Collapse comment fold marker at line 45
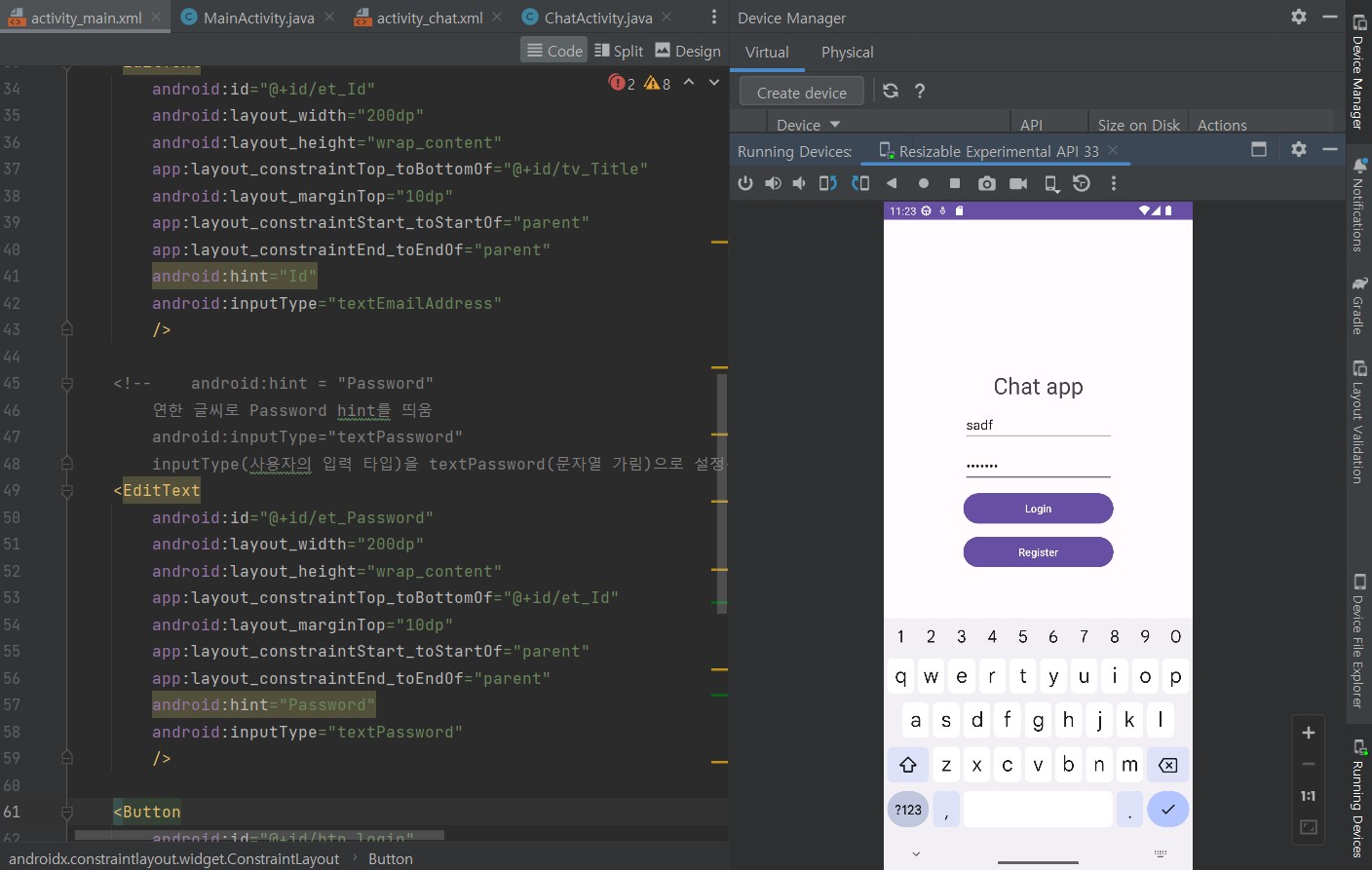The width and height of the screenshot is (1372, 870). [67, 384]
